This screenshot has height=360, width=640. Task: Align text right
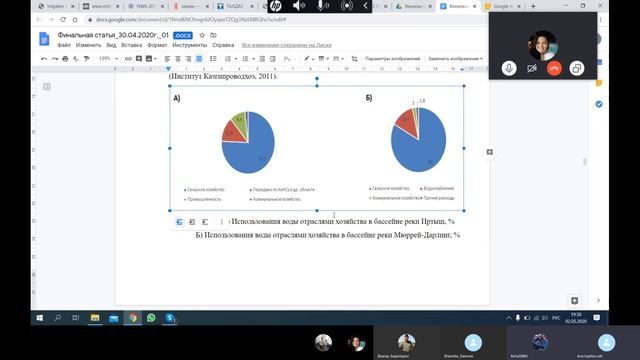point(189,59)
